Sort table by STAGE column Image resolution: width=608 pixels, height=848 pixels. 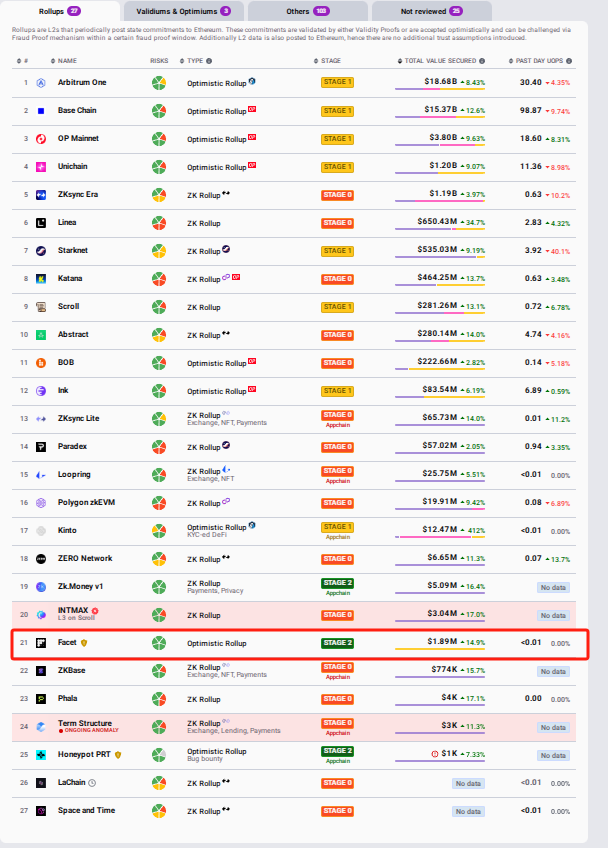327,61
